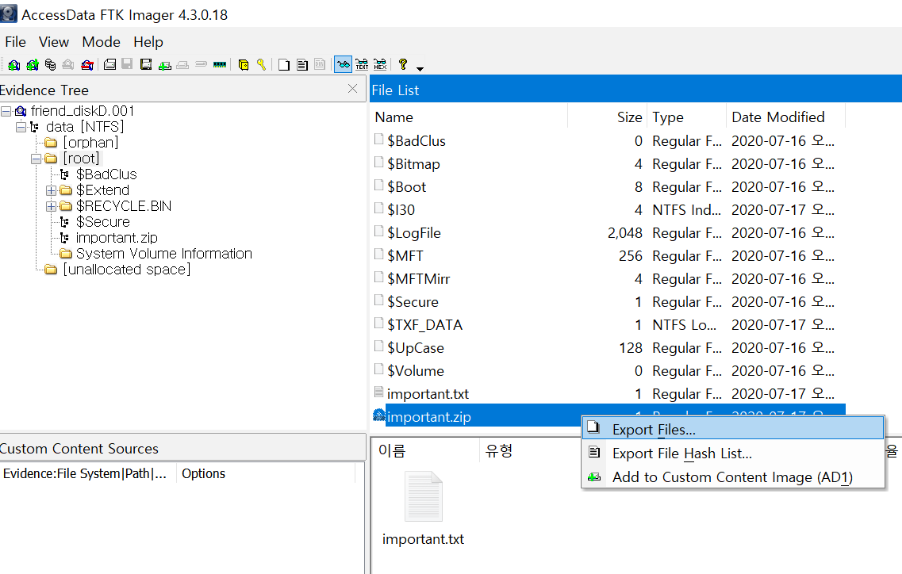This screenshot has height=574, width=902.
Task: Click the Remove All Evidence Items icon
Action: (87, 65)
